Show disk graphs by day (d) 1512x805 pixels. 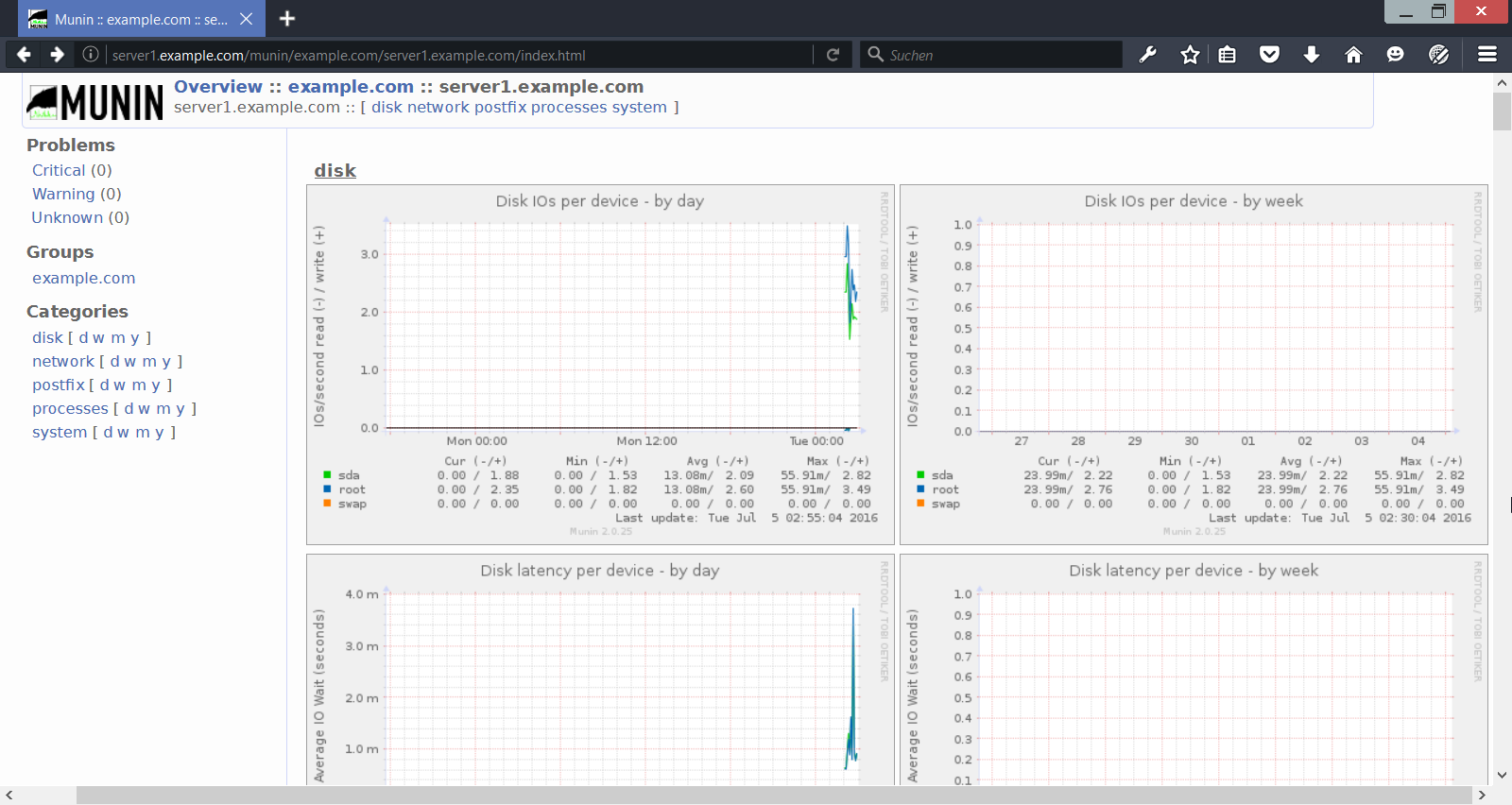pos(83,337)
